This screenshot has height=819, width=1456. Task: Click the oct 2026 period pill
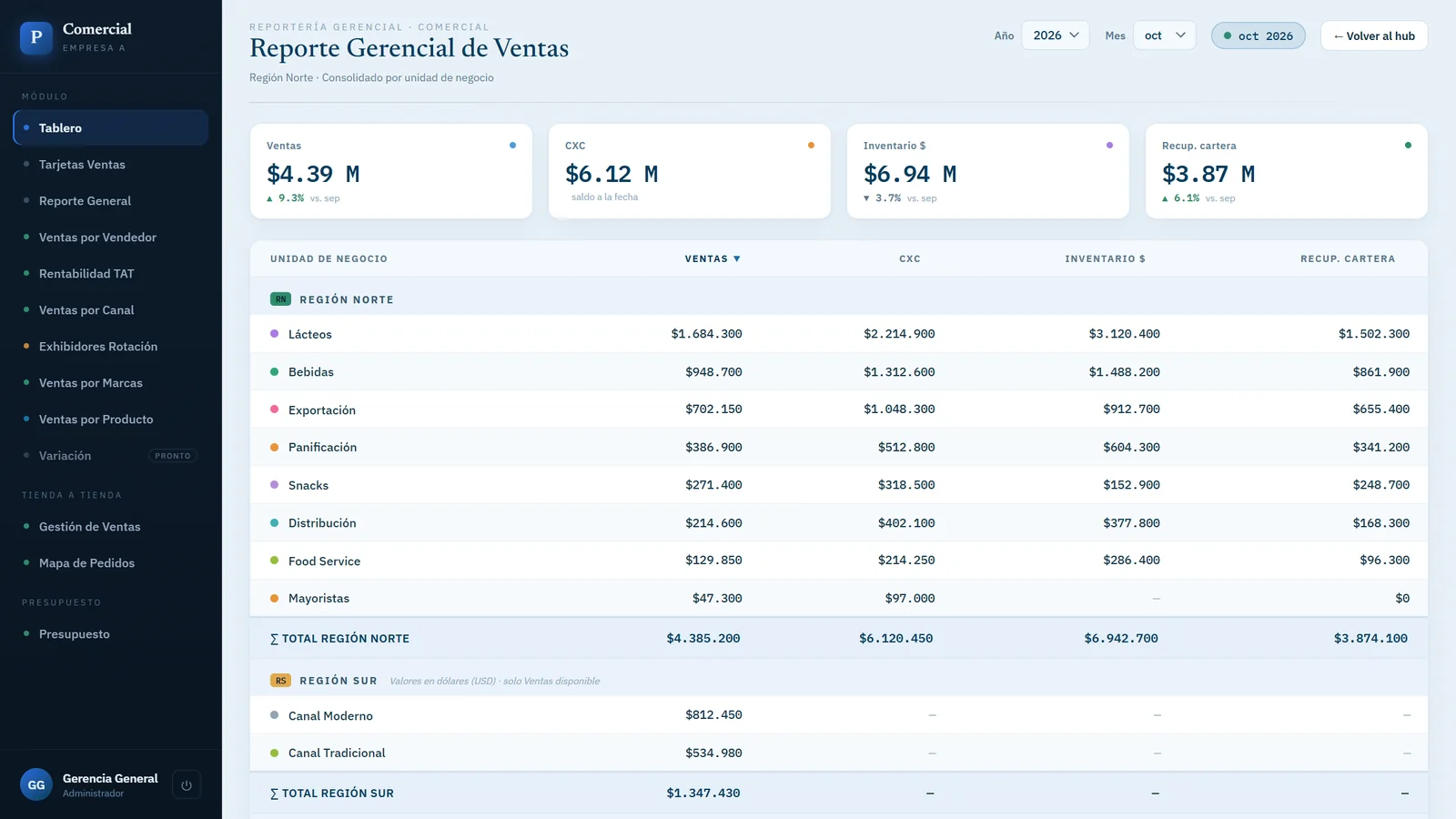click(1259, 35)
